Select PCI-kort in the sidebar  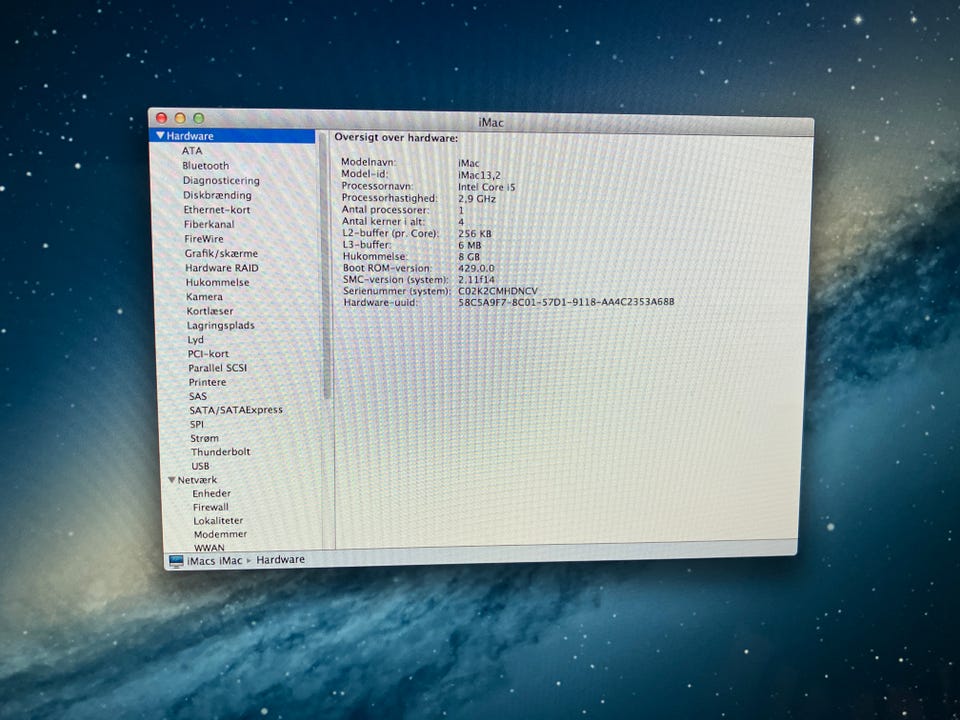[208, 354]
